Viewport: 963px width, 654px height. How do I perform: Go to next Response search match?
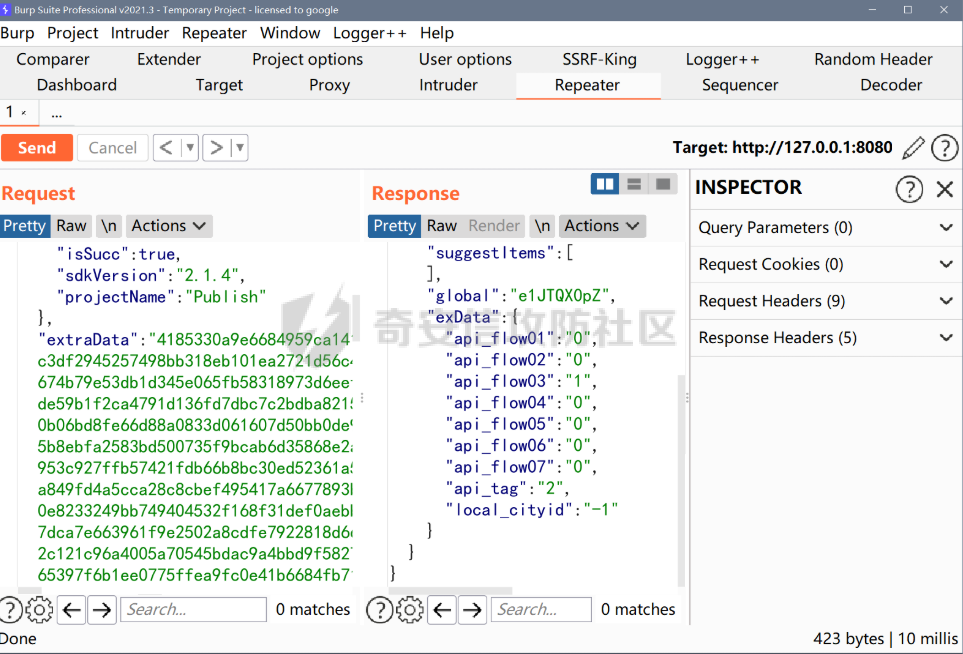pyautogui.click(x=472, y=610)
